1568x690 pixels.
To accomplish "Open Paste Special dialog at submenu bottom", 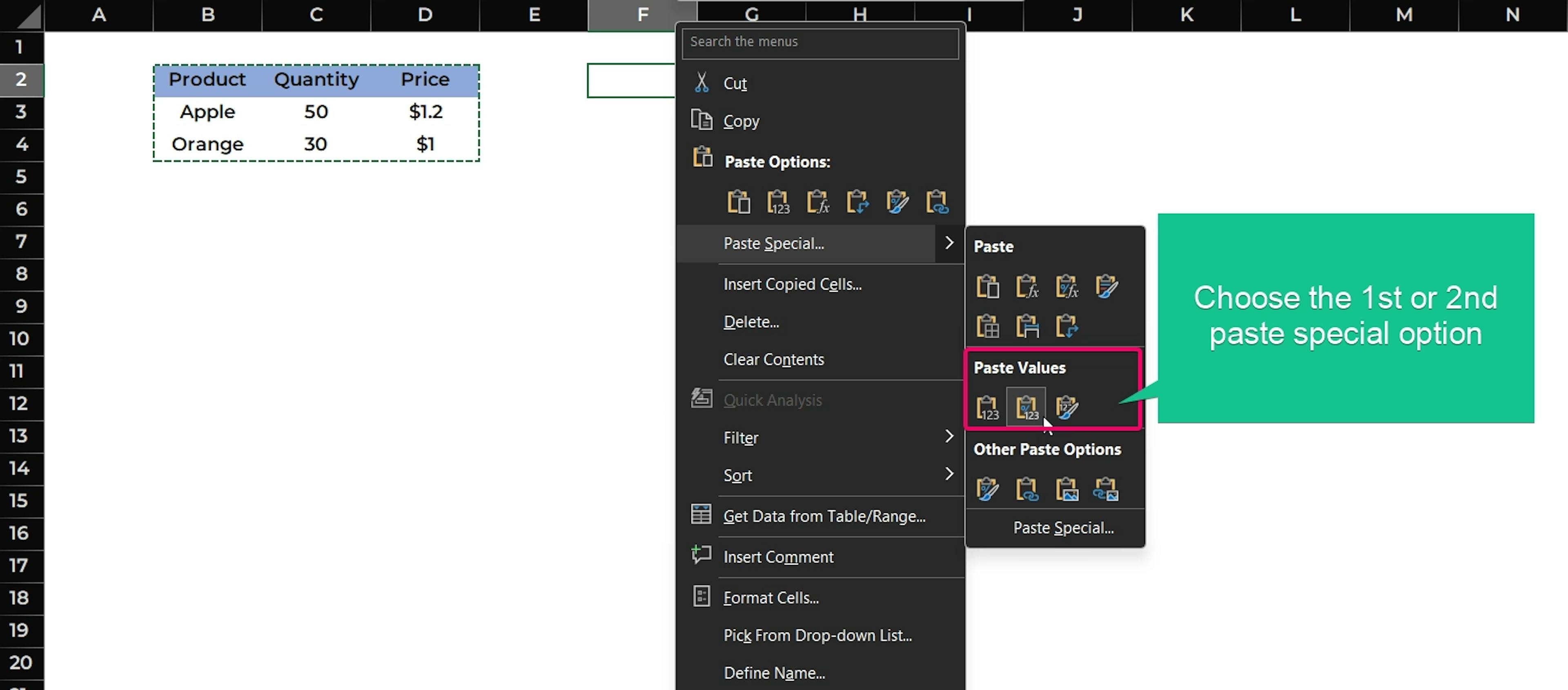I will click(x=1063, y=528).
